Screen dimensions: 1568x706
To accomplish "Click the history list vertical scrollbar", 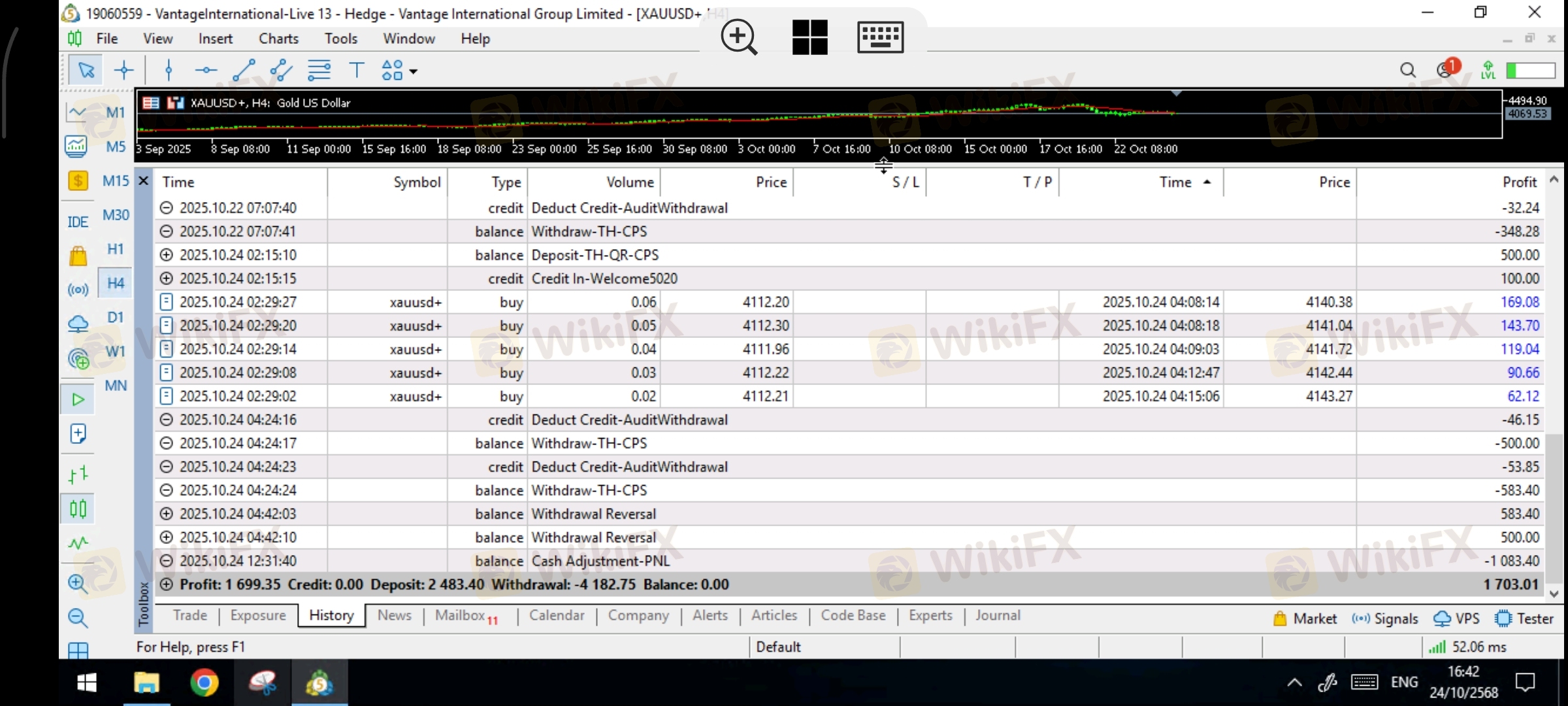I will click(x=1554, y=510).
